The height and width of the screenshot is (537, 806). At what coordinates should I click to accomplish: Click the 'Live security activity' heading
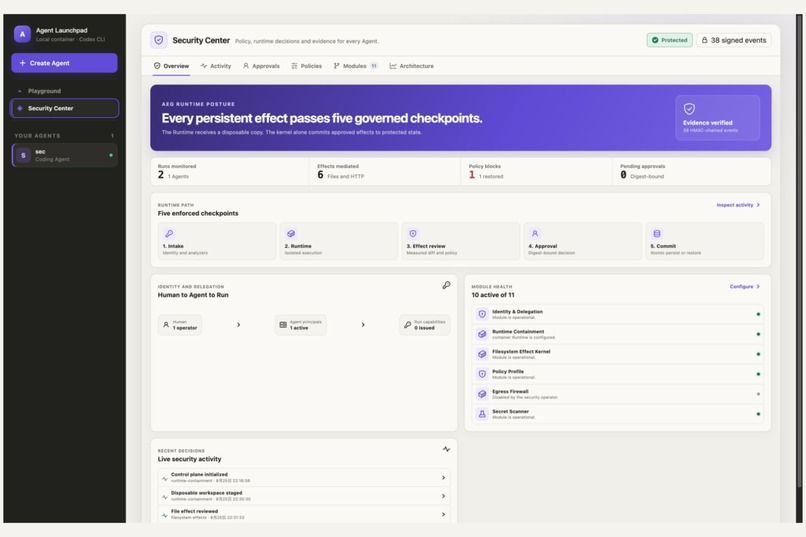(x=189, y=459)
